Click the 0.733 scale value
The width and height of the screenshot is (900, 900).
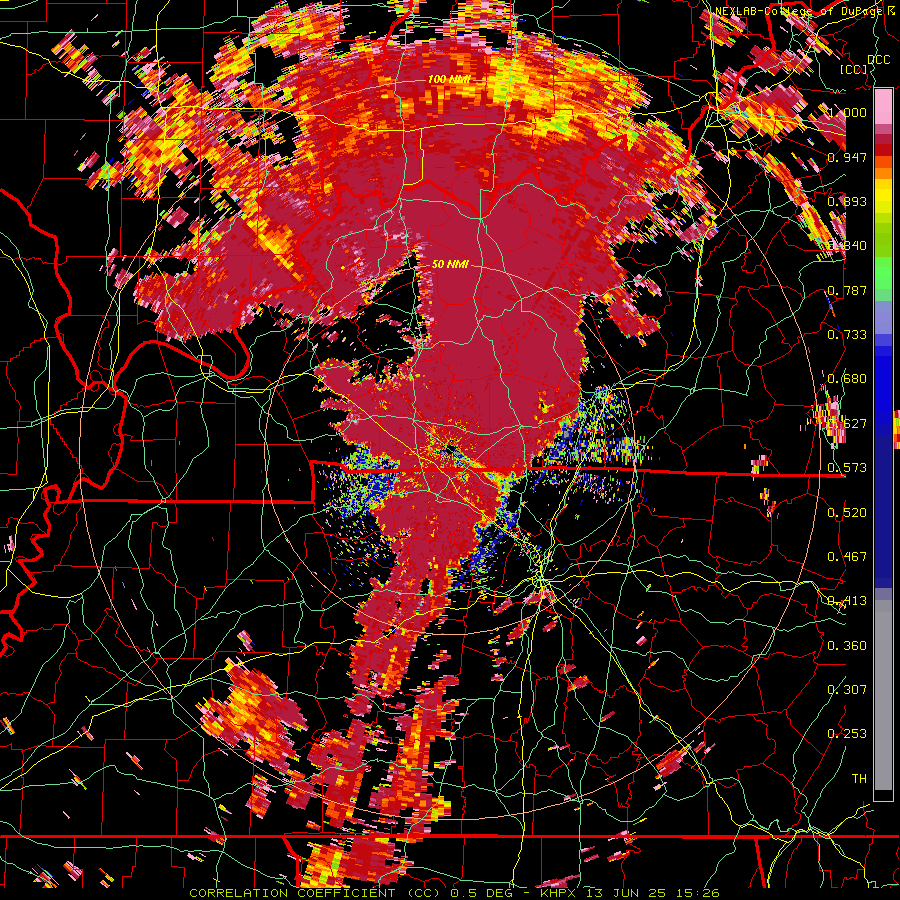point(847,335)
